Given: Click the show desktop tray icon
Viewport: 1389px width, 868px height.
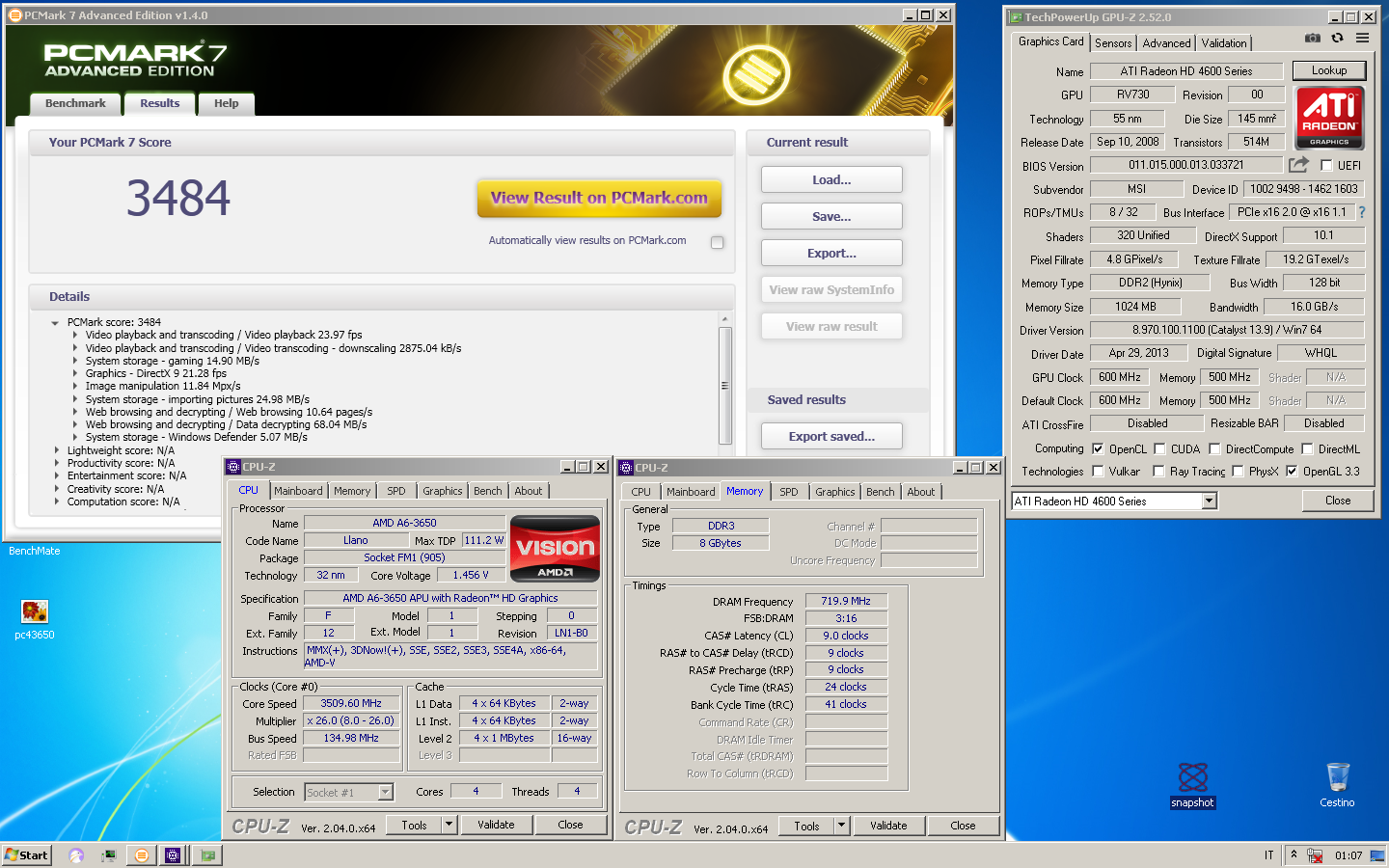Looking at the screenshot, I should point(1377,854).
